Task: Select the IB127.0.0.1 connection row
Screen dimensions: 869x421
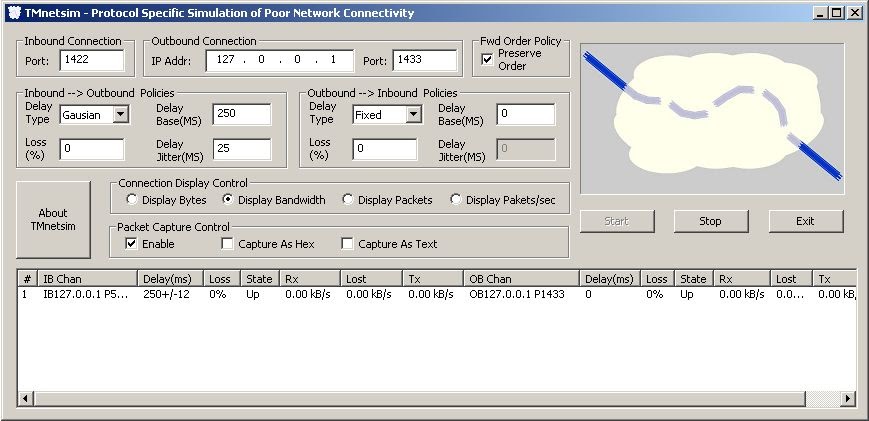Action: 437,294
